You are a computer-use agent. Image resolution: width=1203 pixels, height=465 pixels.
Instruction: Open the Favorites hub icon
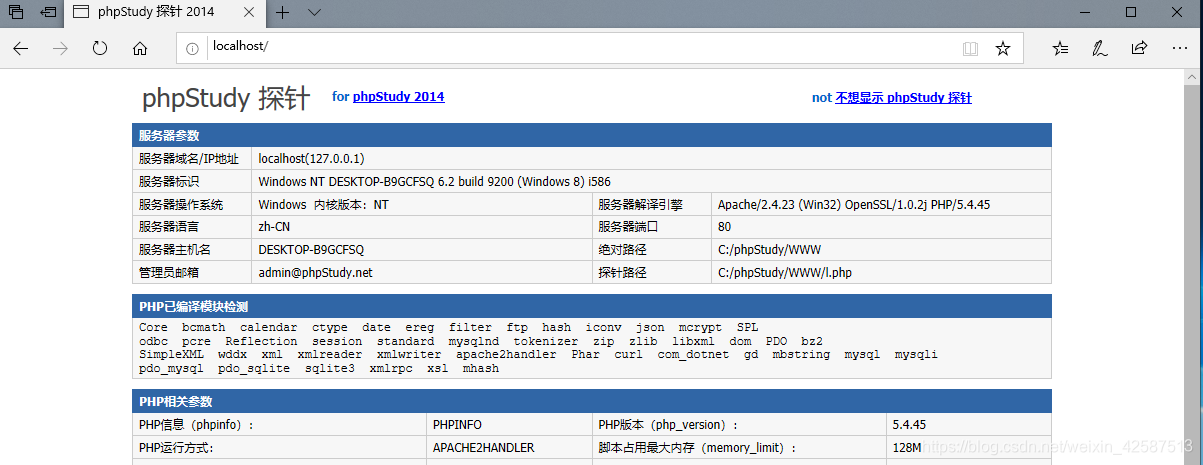point(1060,47)
